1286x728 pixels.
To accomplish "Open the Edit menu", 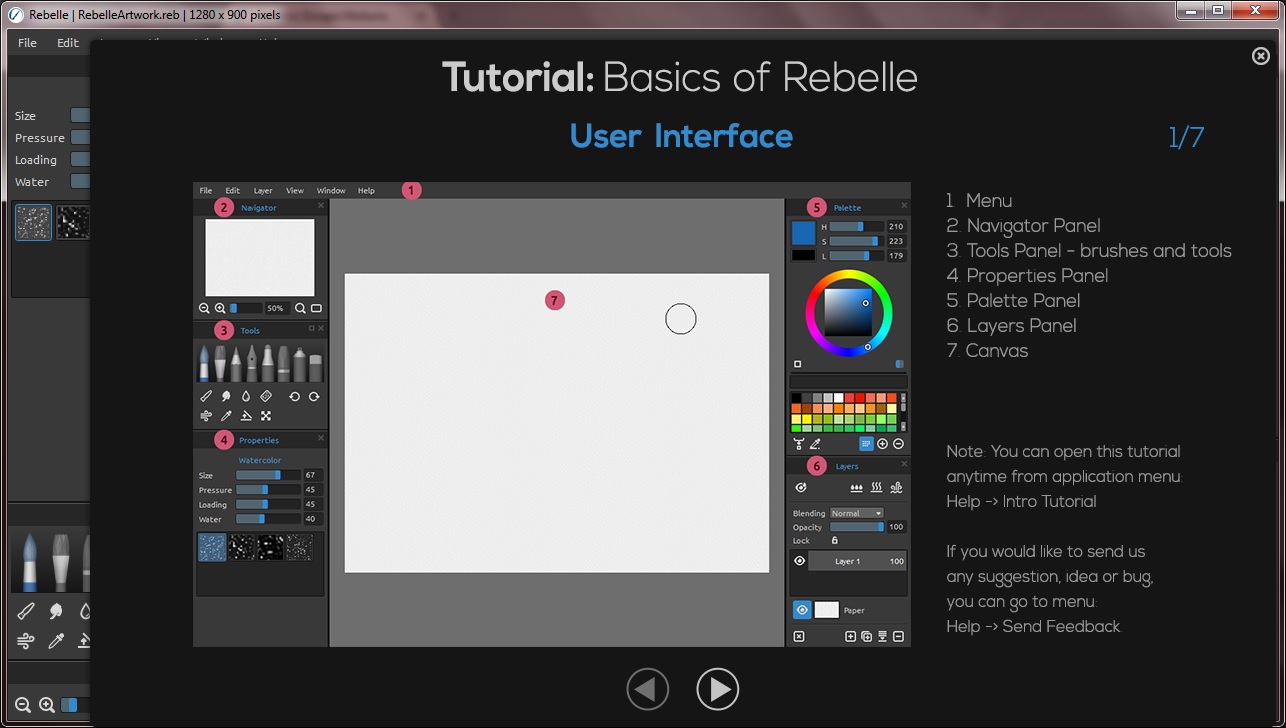I will tap(68, 43).
